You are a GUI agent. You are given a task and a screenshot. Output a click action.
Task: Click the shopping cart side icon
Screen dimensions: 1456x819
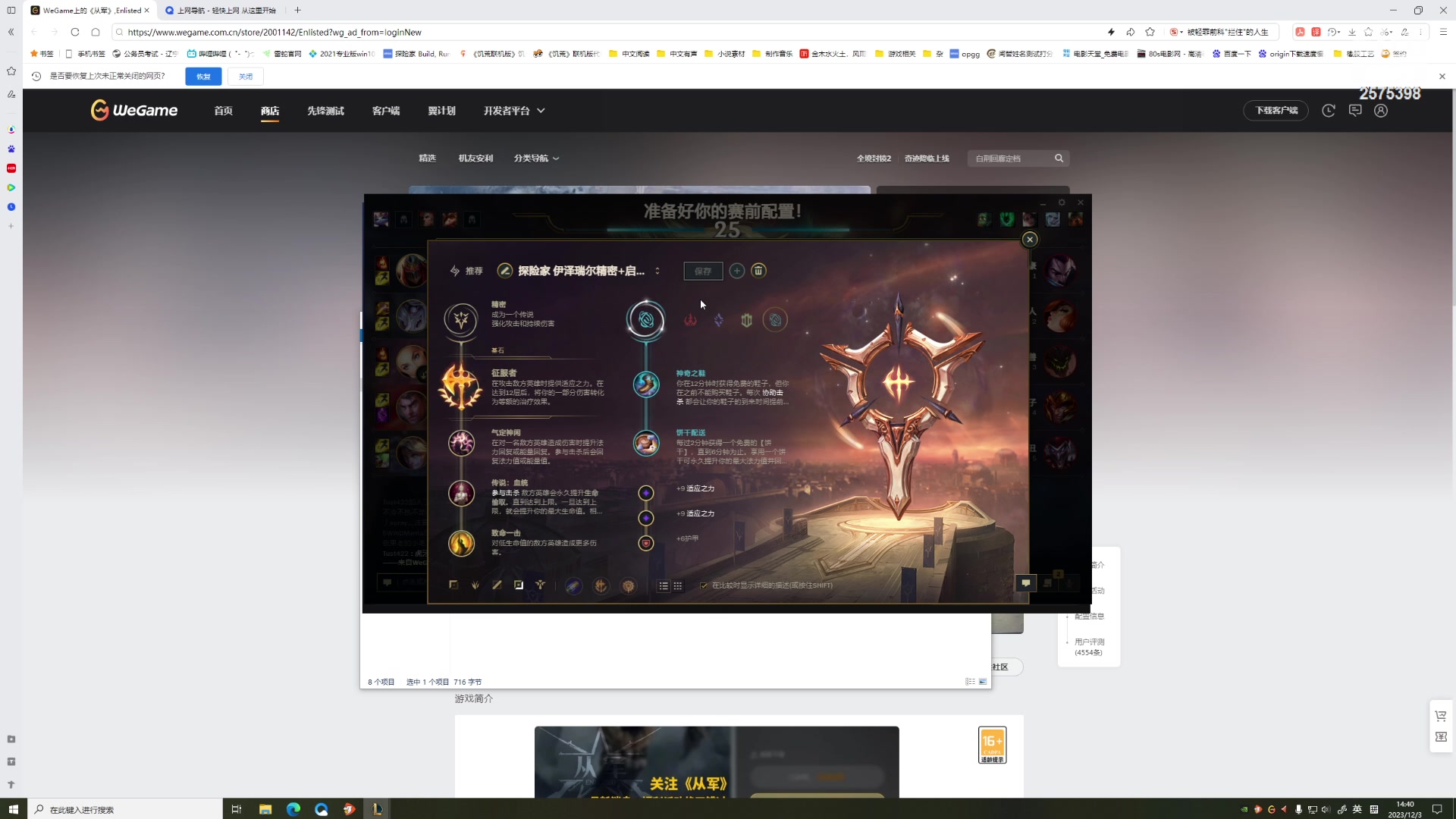point(1441,715)
